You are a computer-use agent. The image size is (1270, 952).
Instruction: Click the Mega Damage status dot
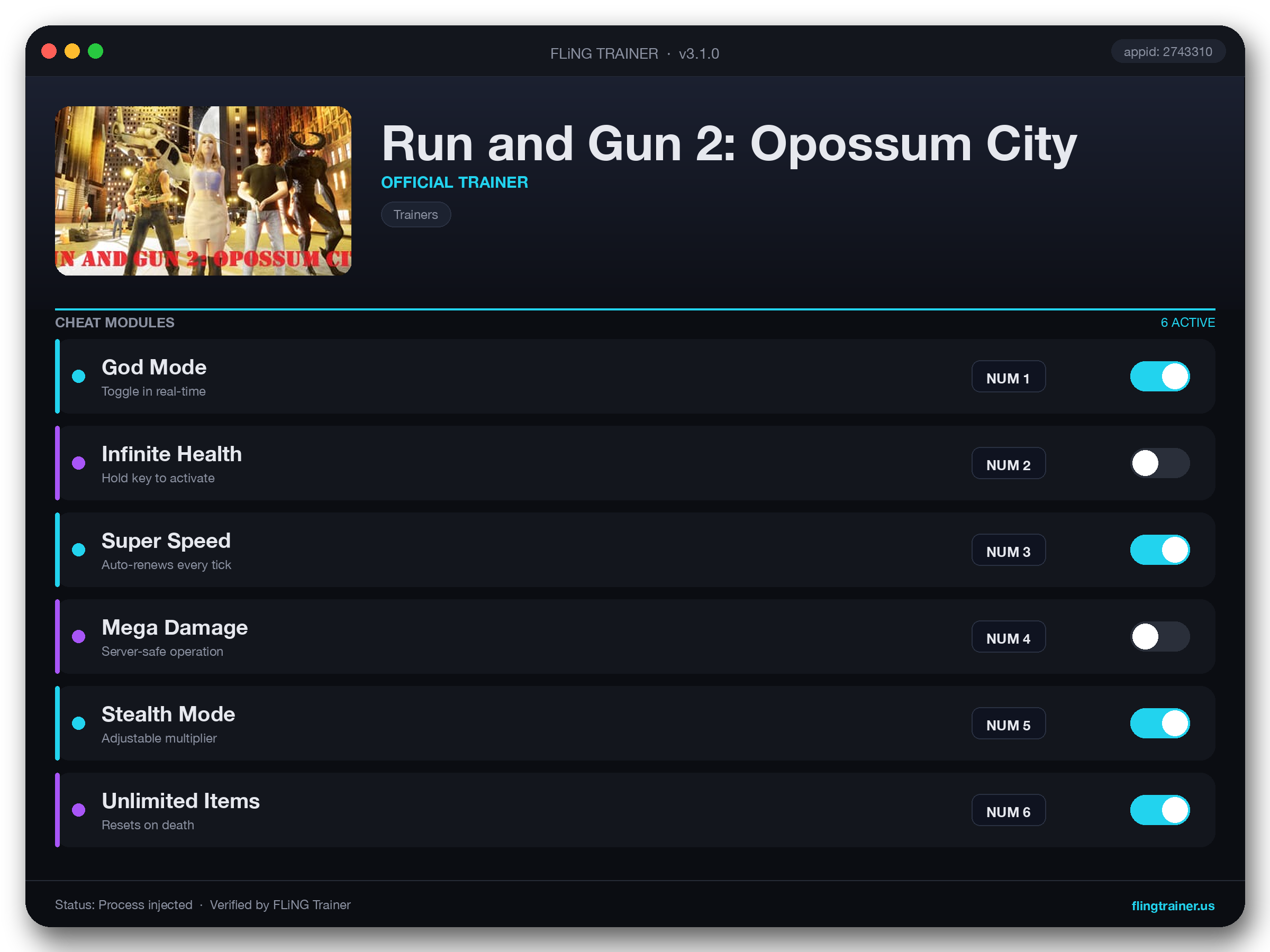79,636
